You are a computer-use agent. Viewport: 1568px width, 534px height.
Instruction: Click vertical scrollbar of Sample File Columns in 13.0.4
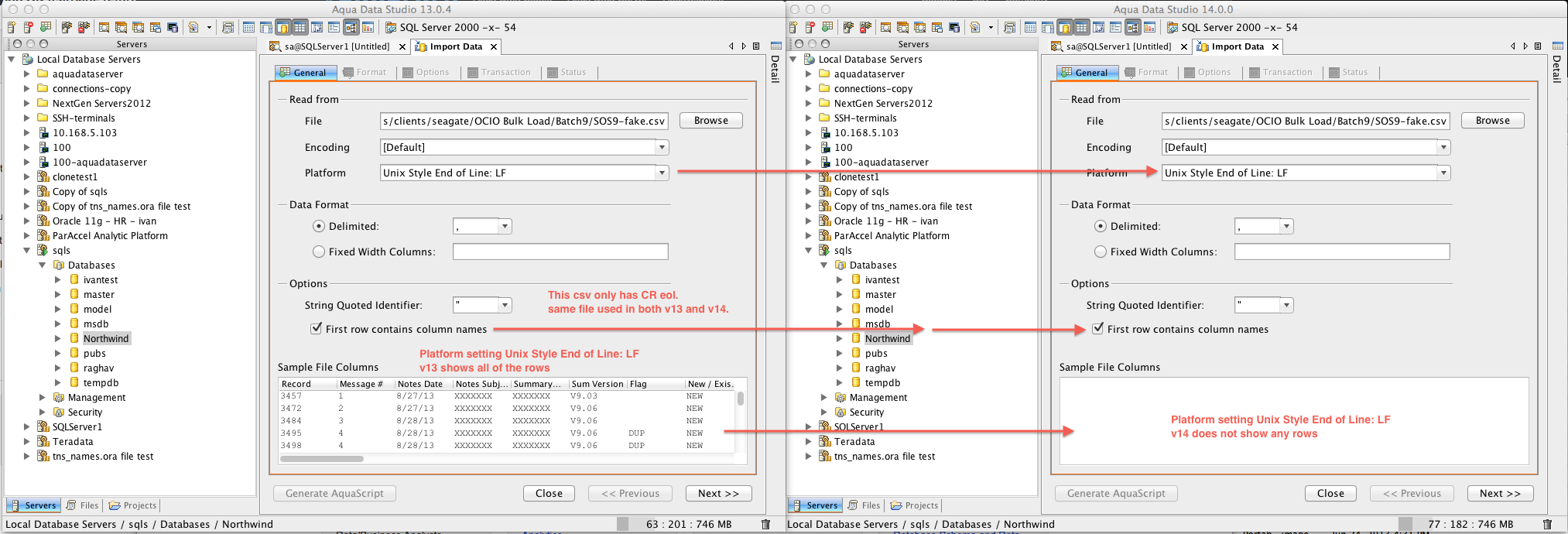(740, 398)
